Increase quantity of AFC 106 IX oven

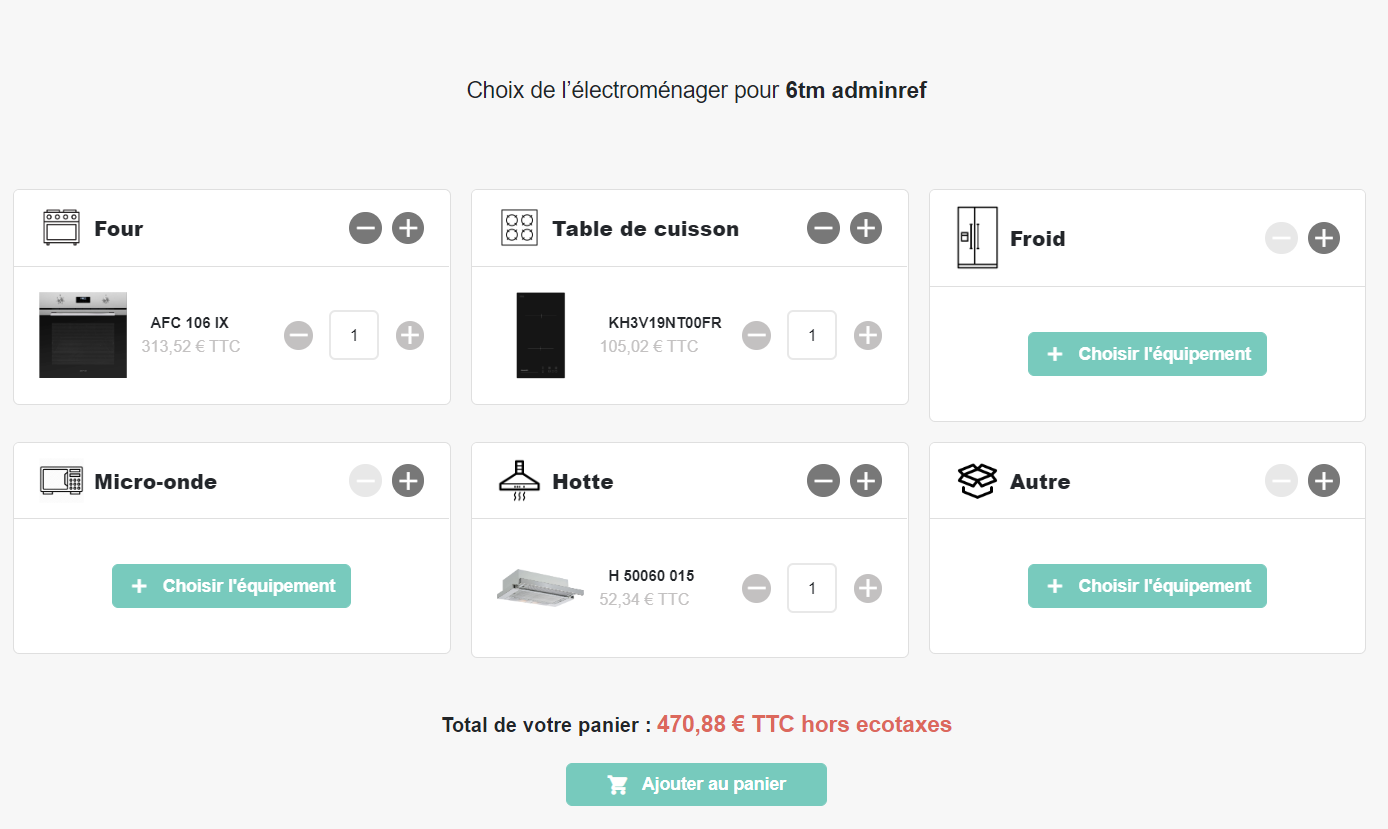pos(410,335)
